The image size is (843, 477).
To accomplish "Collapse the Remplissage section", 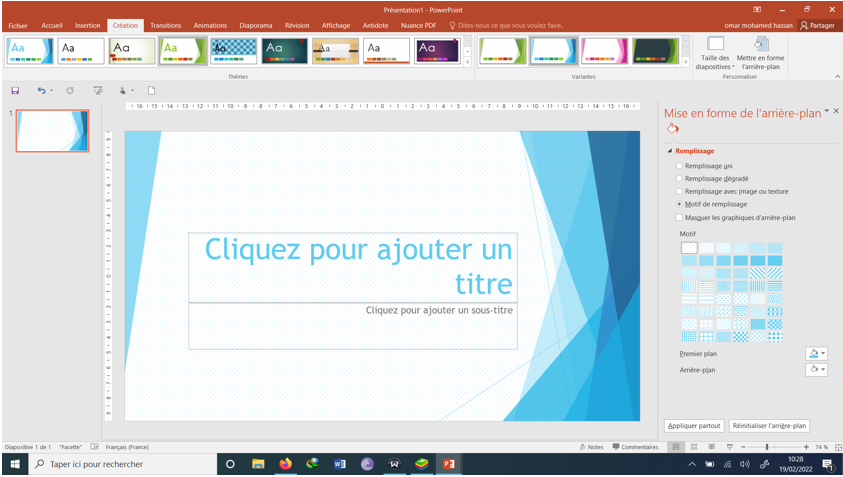I will [671, 151].
